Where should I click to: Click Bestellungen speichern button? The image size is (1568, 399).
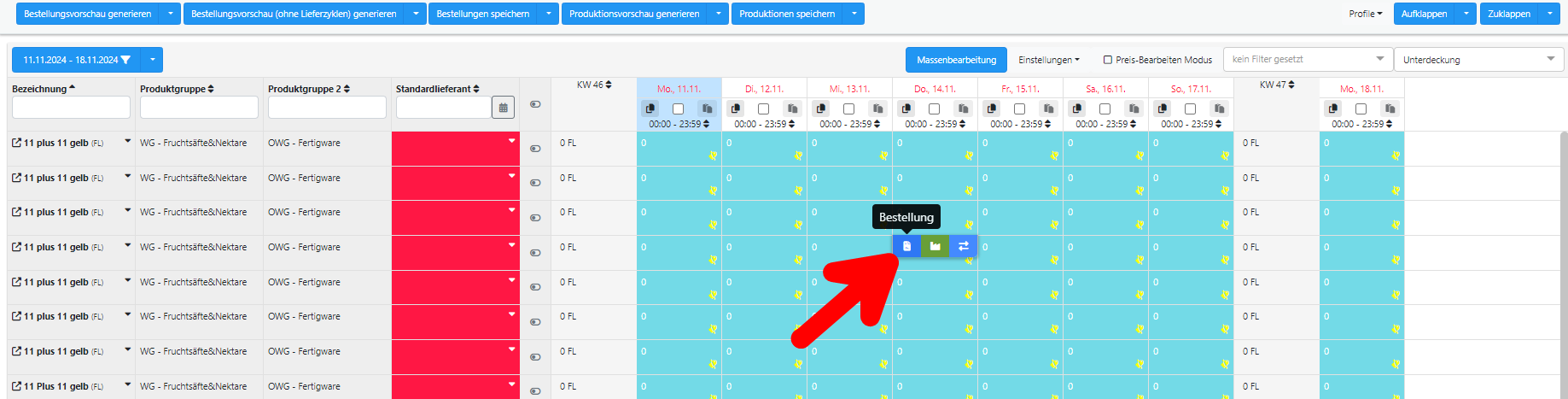click(x=483, y=14)
